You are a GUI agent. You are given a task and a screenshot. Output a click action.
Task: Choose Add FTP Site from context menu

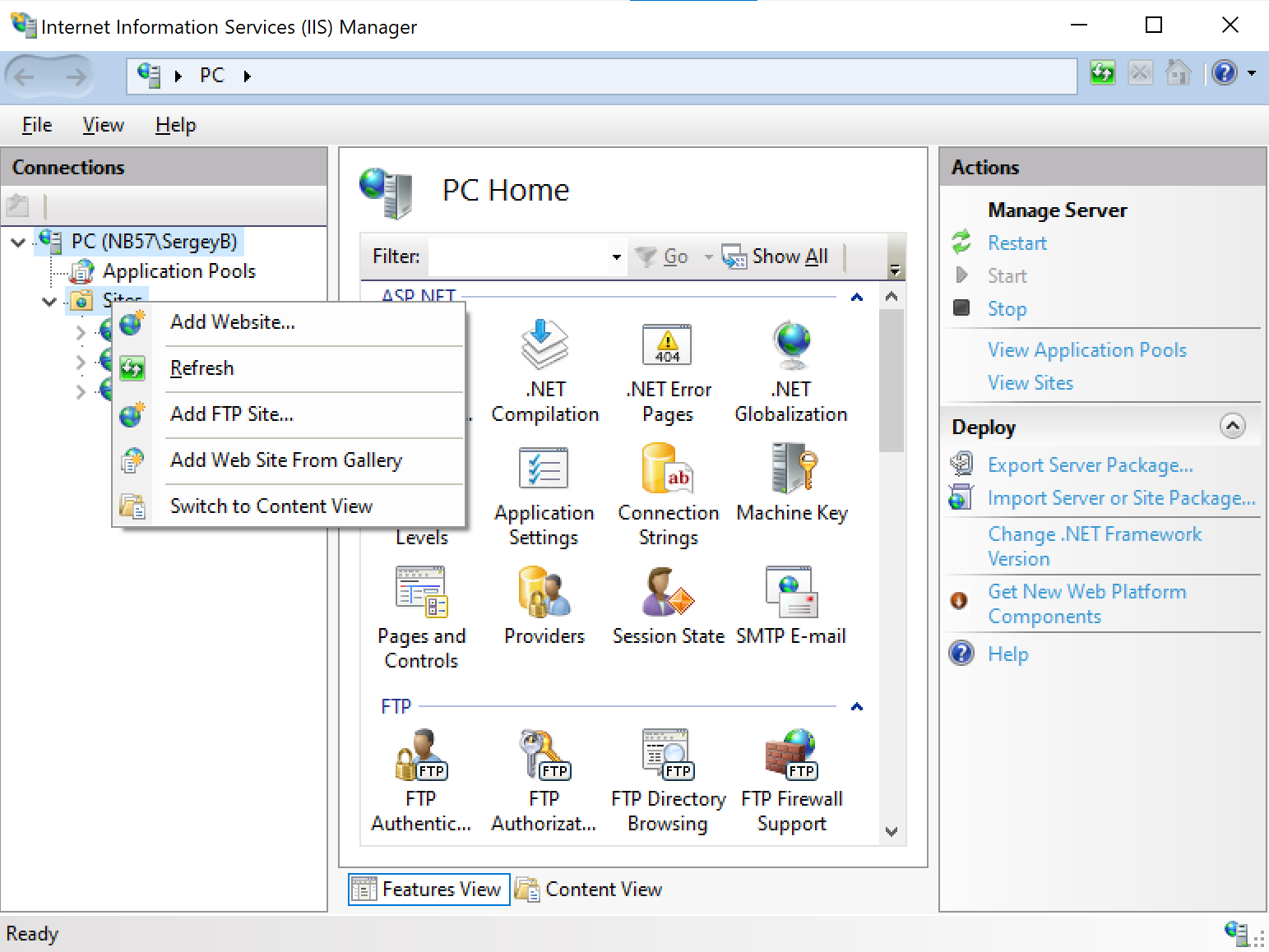[231, 414]
